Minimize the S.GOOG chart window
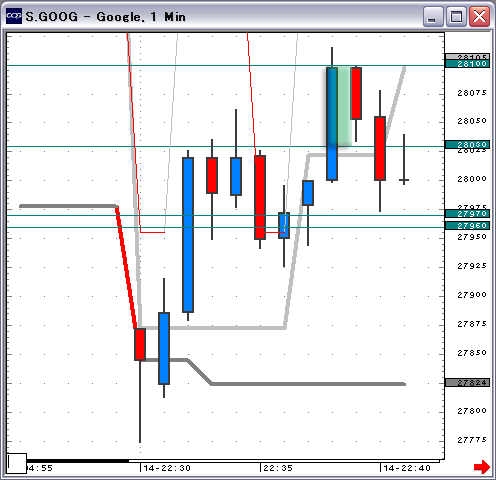This screenshot has width=496, height=480. click(x=432, y=17)
